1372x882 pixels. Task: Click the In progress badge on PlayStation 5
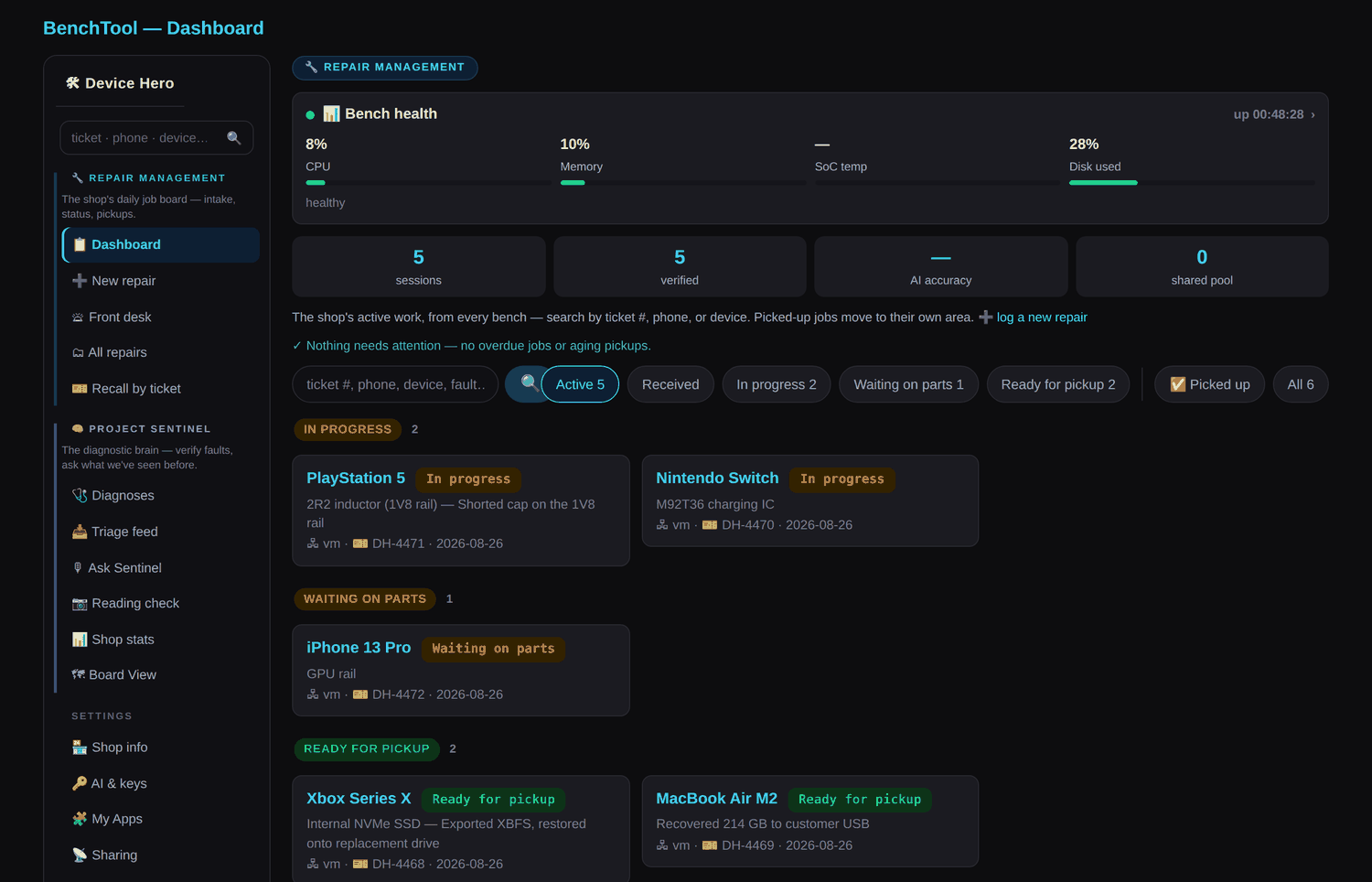click(x=468, y=479)
